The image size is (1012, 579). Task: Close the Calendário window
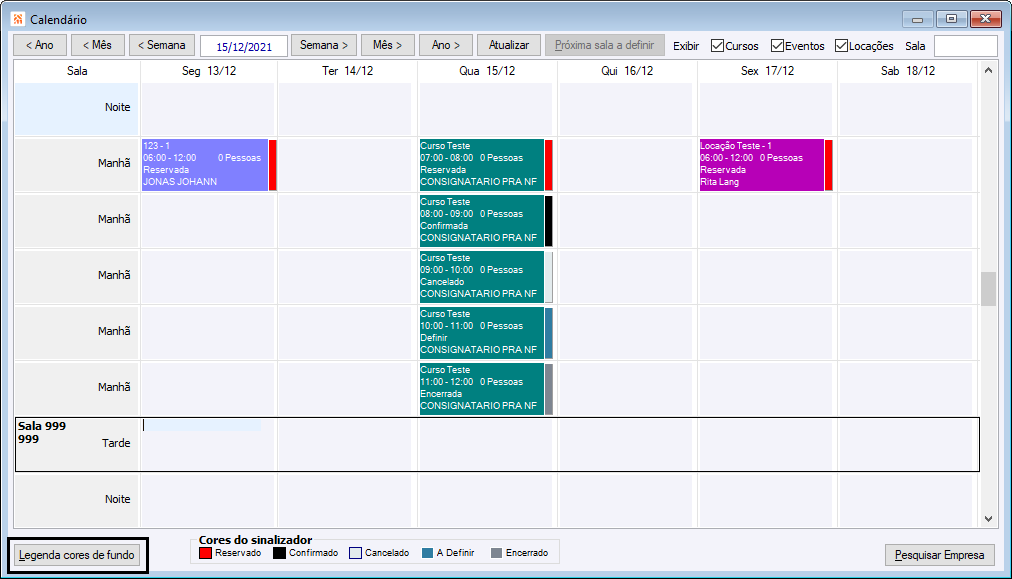[x=986, y=19]
